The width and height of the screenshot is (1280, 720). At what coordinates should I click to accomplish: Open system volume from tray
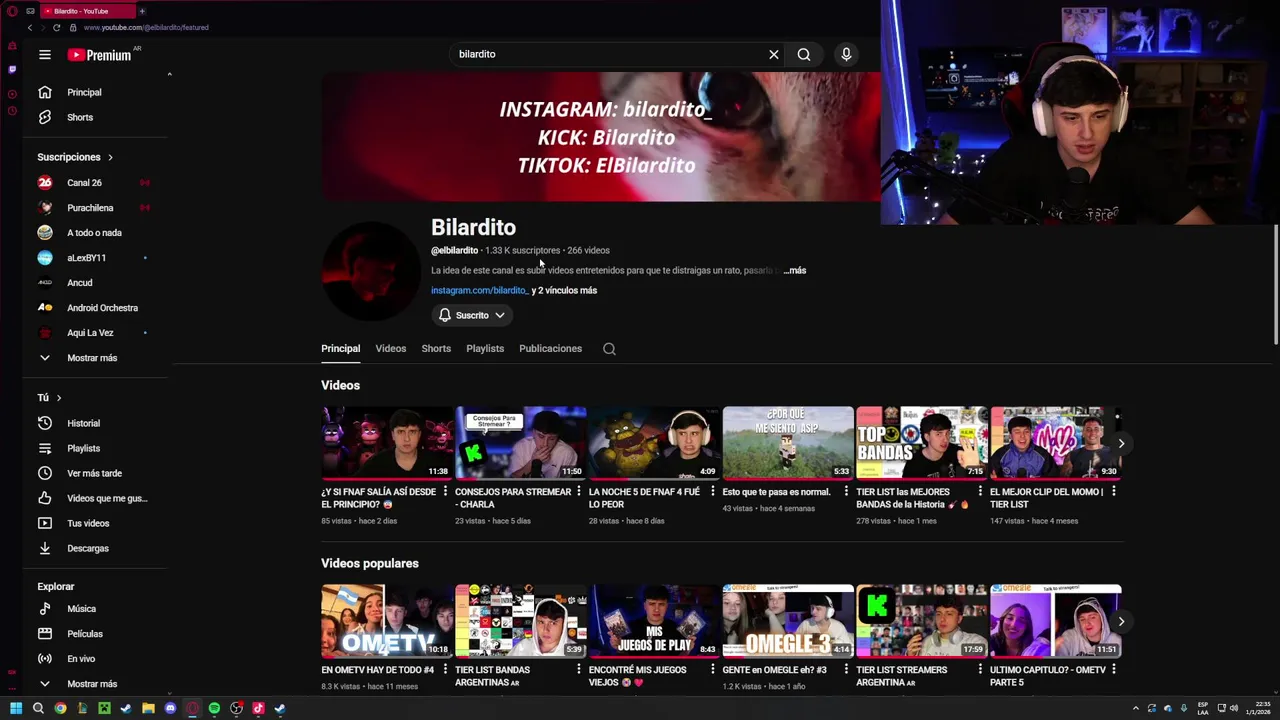(x=1234, y=708)
